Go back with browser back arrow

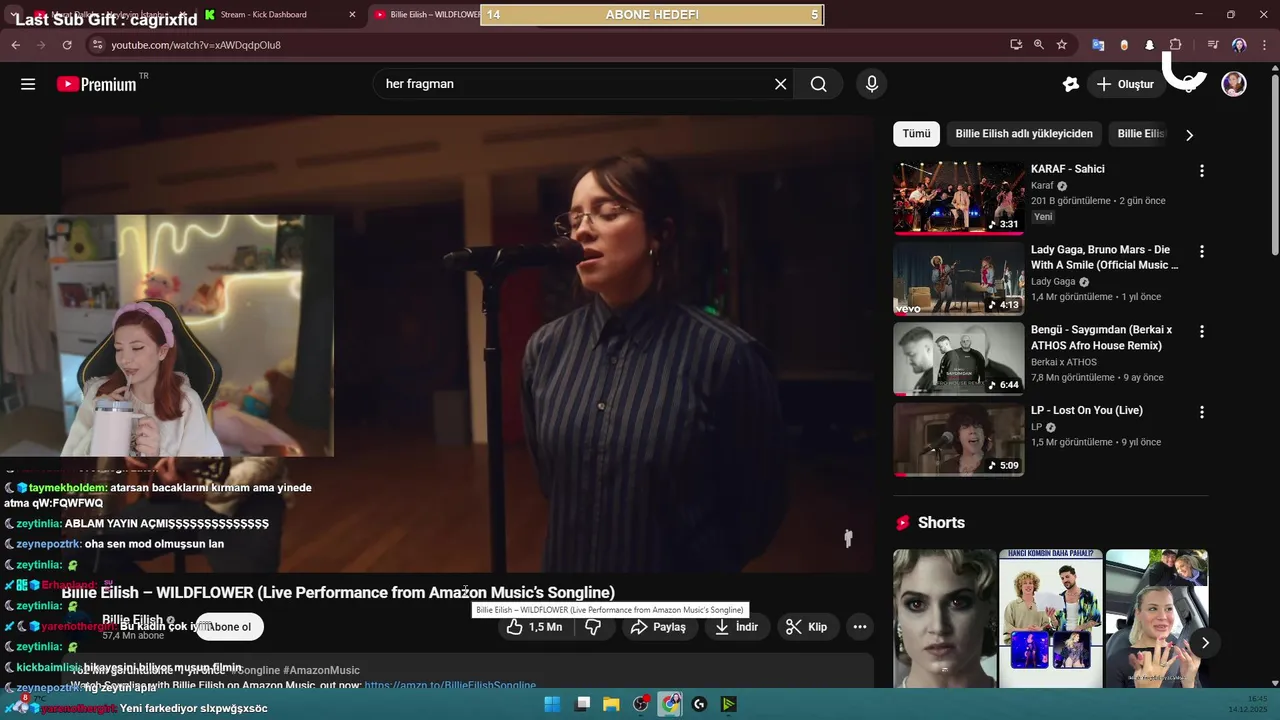pos(16,45)
